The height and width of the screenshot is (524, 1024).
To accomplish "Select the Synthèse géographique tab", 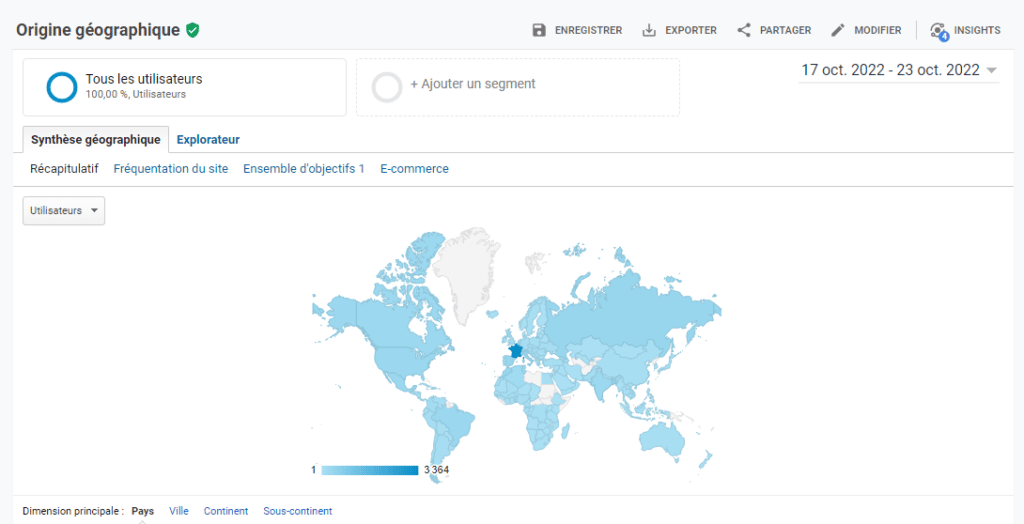I will click(x=95, y=140).
